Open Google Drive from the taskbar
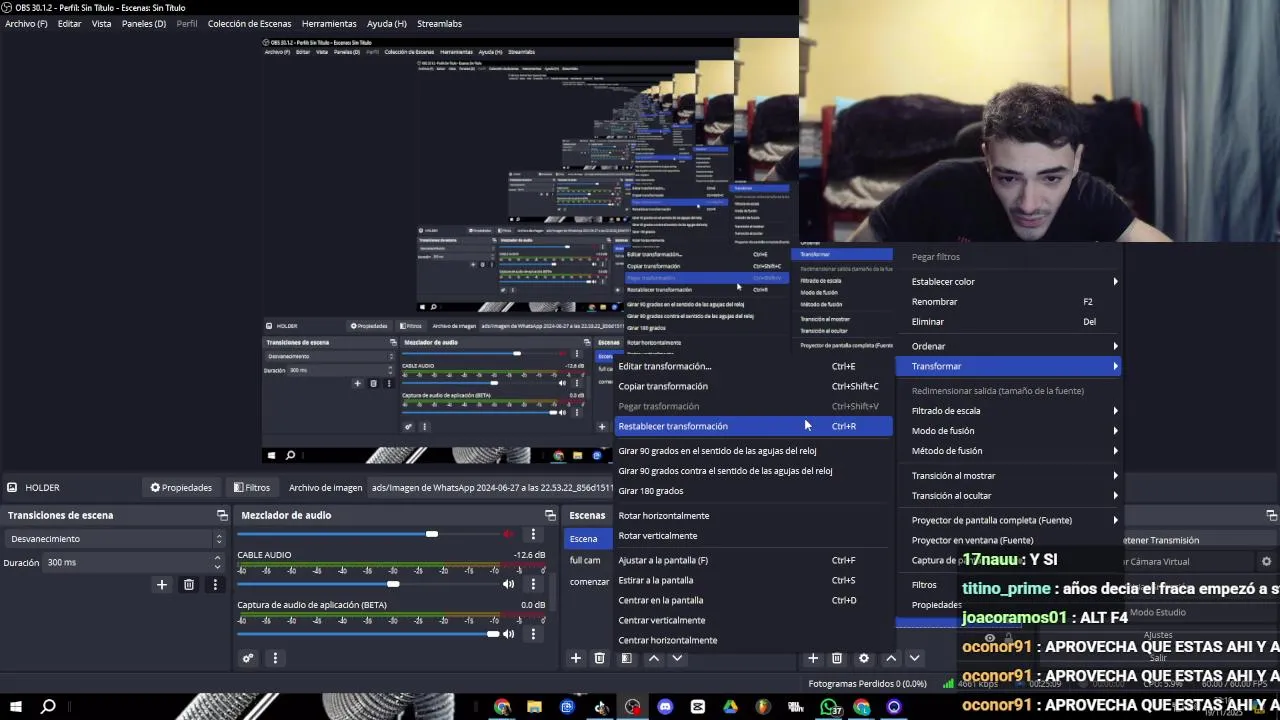Image resolution: width=1280 pixels, height=720 pixels. (x=730, y=707)
